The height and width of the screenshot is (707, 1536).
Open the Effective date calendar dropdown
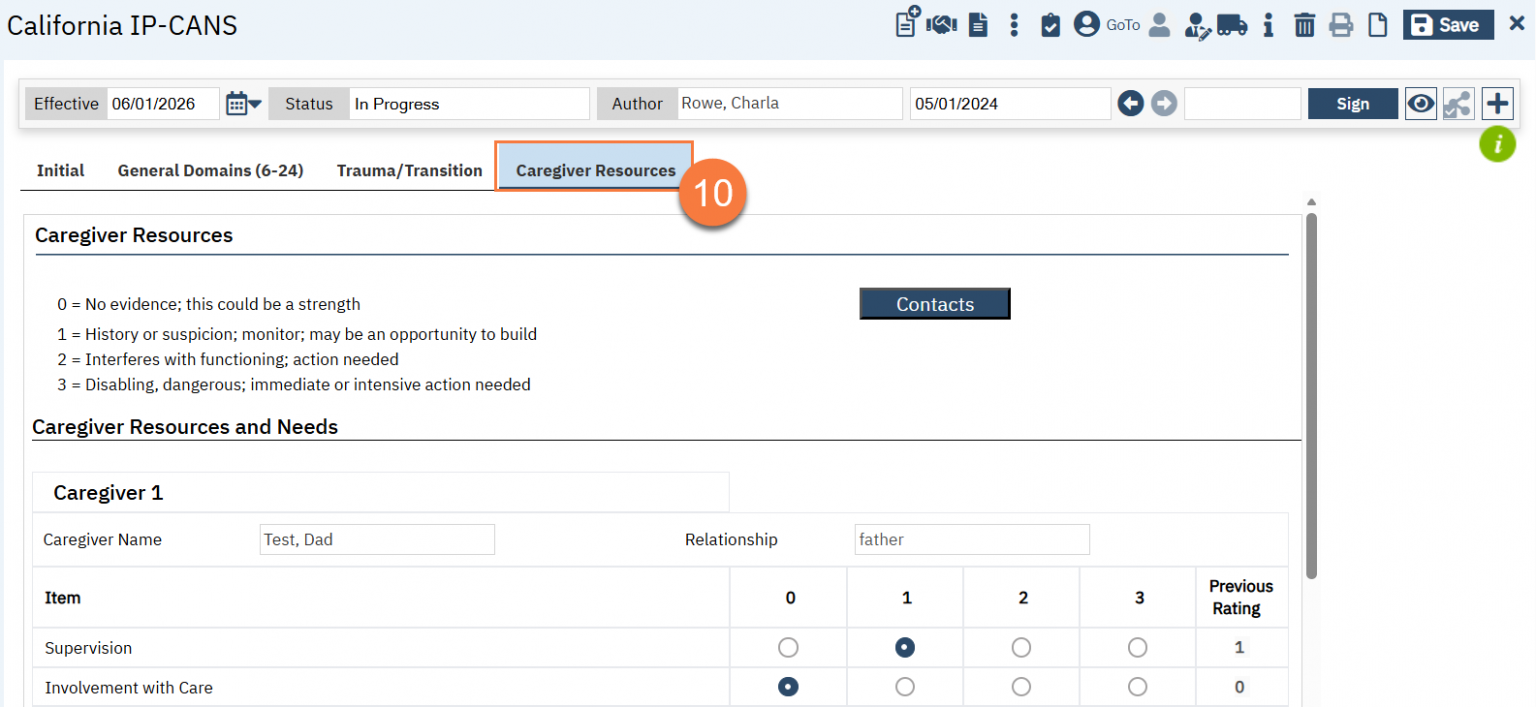243,103
